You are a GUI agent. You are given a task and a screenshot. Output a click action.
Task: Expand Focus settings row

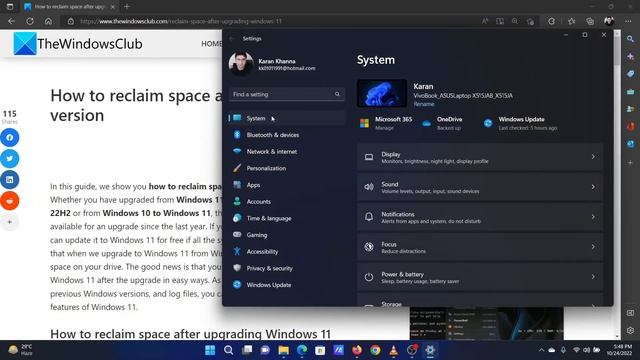(480, 247)
